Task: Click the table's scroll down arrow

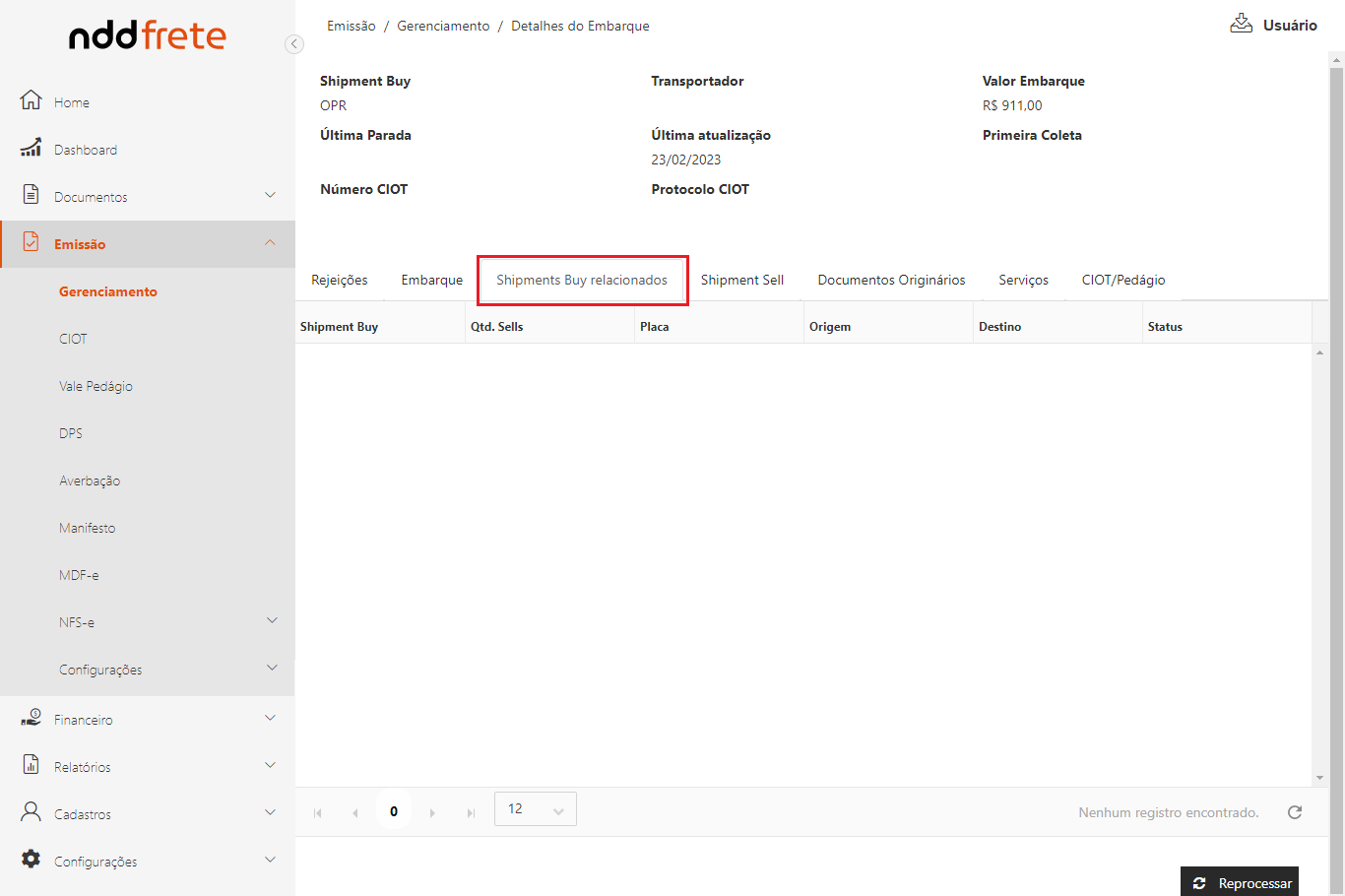Action: pyautogui.click(x=1320, y=778)
